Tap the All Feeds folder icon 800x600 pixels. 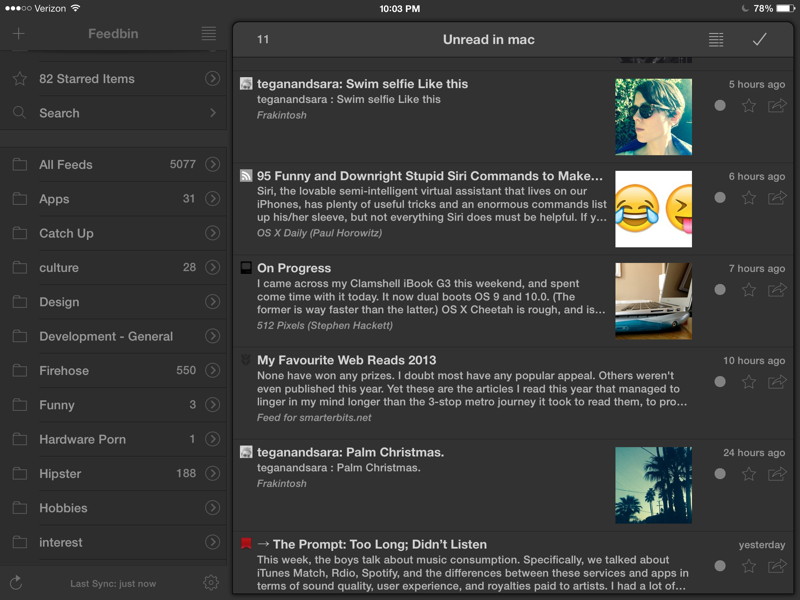19,164
